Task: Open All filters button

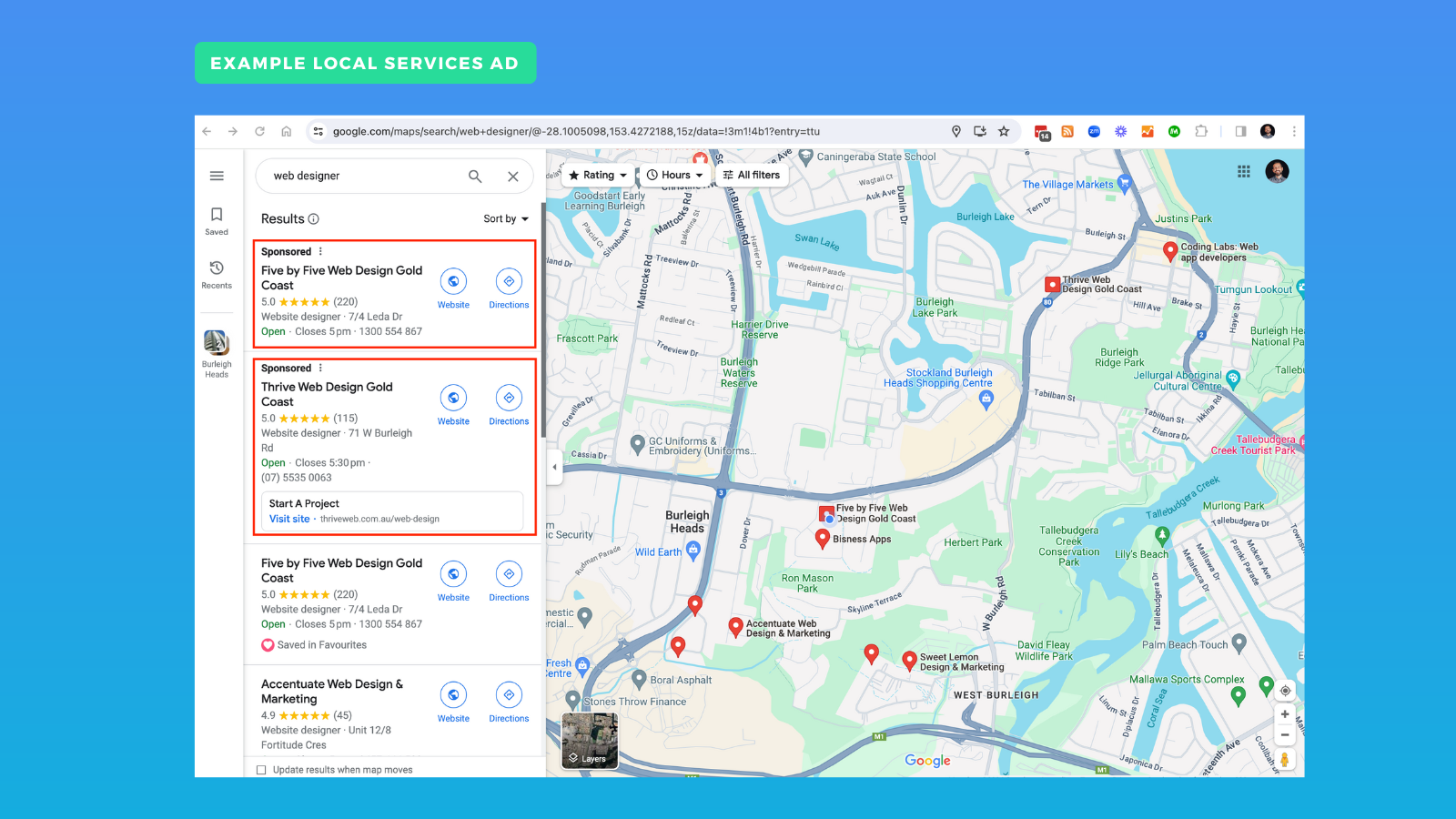Action: pos(752,175)
